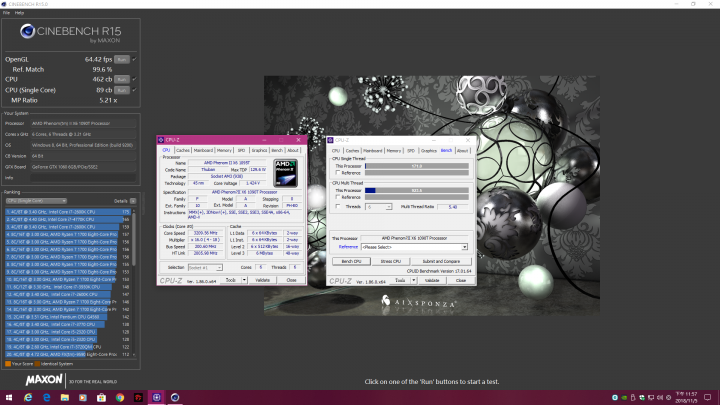Open the Reference <Please Select> dropdown
Image resolution: width=720 pixels, height=405 pixels.
pos(414,247)
